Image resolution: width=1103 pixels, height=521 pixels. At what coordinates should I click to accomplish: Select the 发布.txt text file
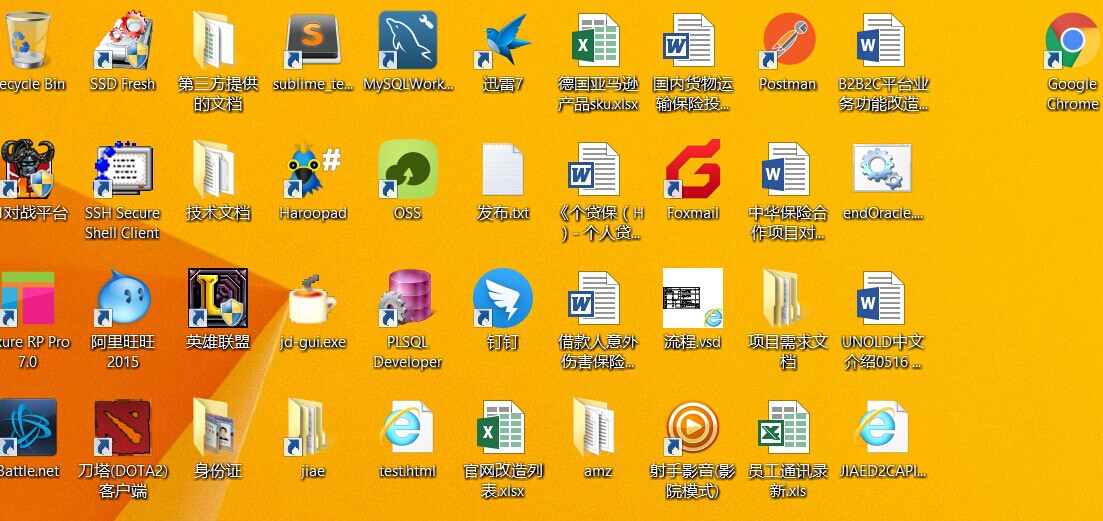coord(502,169)
